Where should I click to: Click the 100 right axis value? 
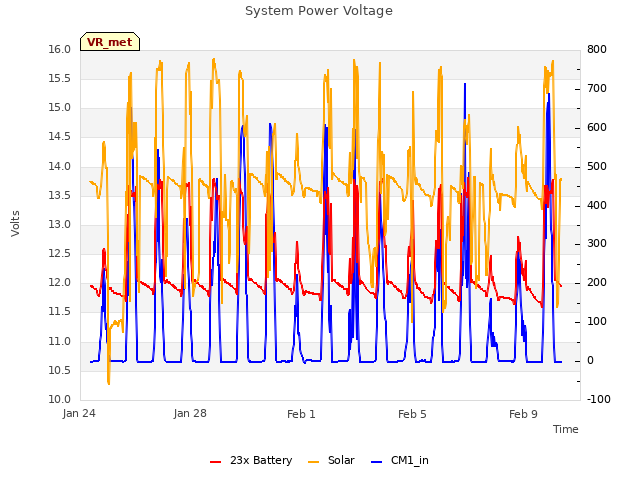point(597,322)
